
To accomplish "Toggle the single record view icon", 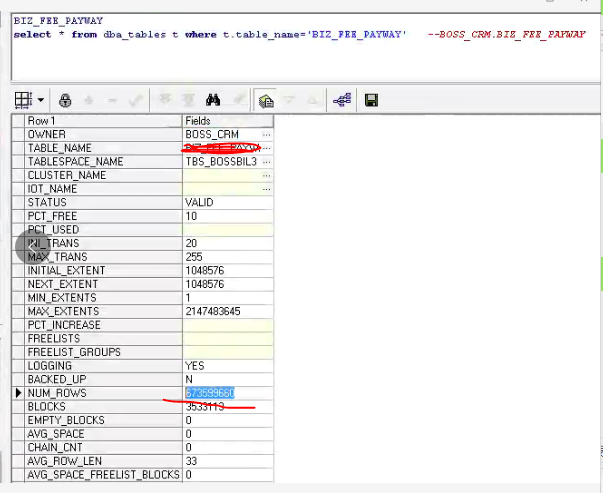I will pyautogui.click(x=266, y=100).
